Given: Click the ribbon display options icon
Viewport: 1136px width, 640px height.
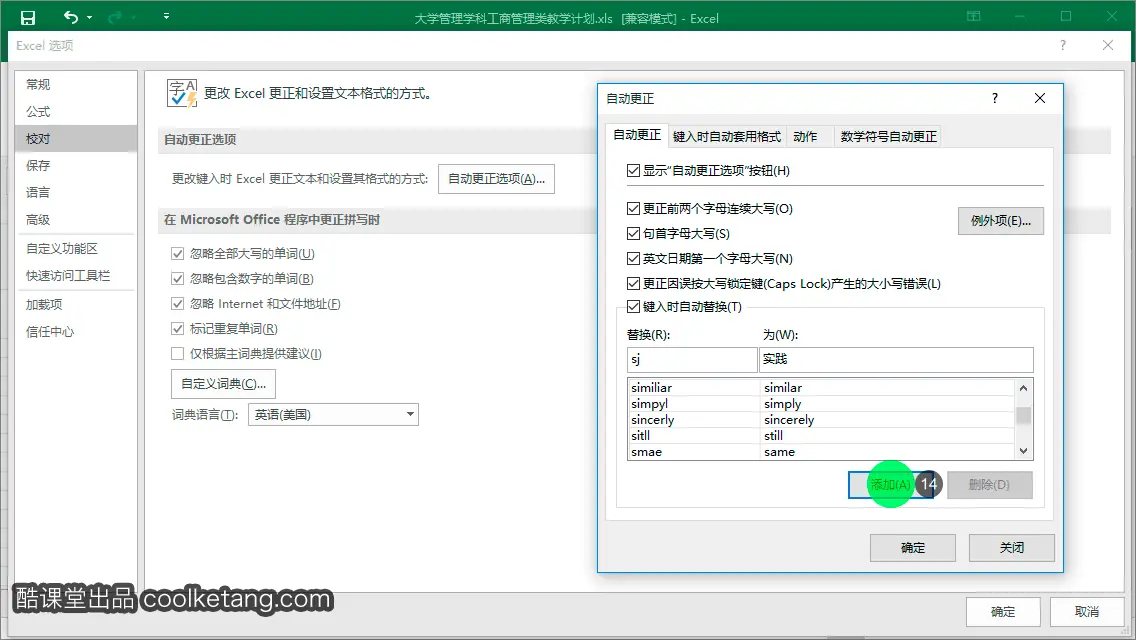Looking at the screenshot, I should tap(974, 16).
